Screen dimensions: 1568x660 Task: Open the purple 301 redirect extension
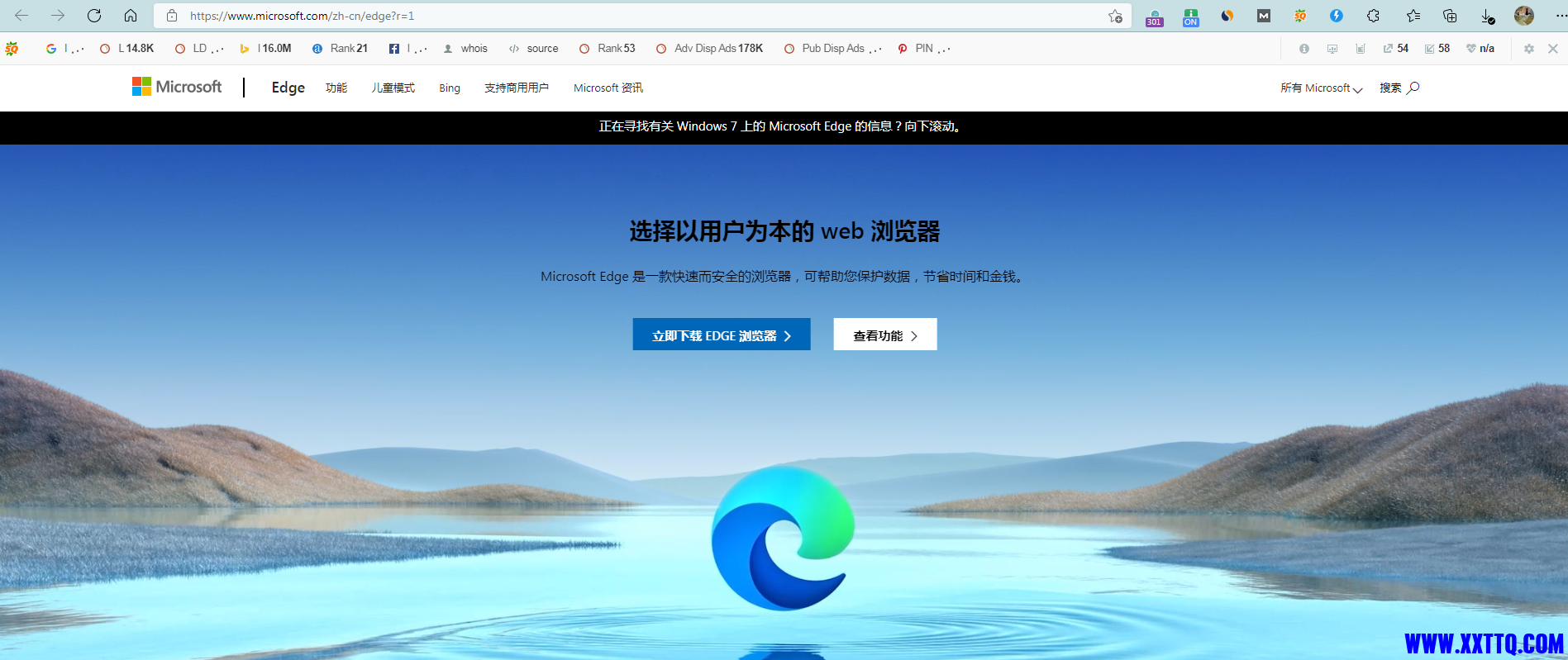(1155, 17)
